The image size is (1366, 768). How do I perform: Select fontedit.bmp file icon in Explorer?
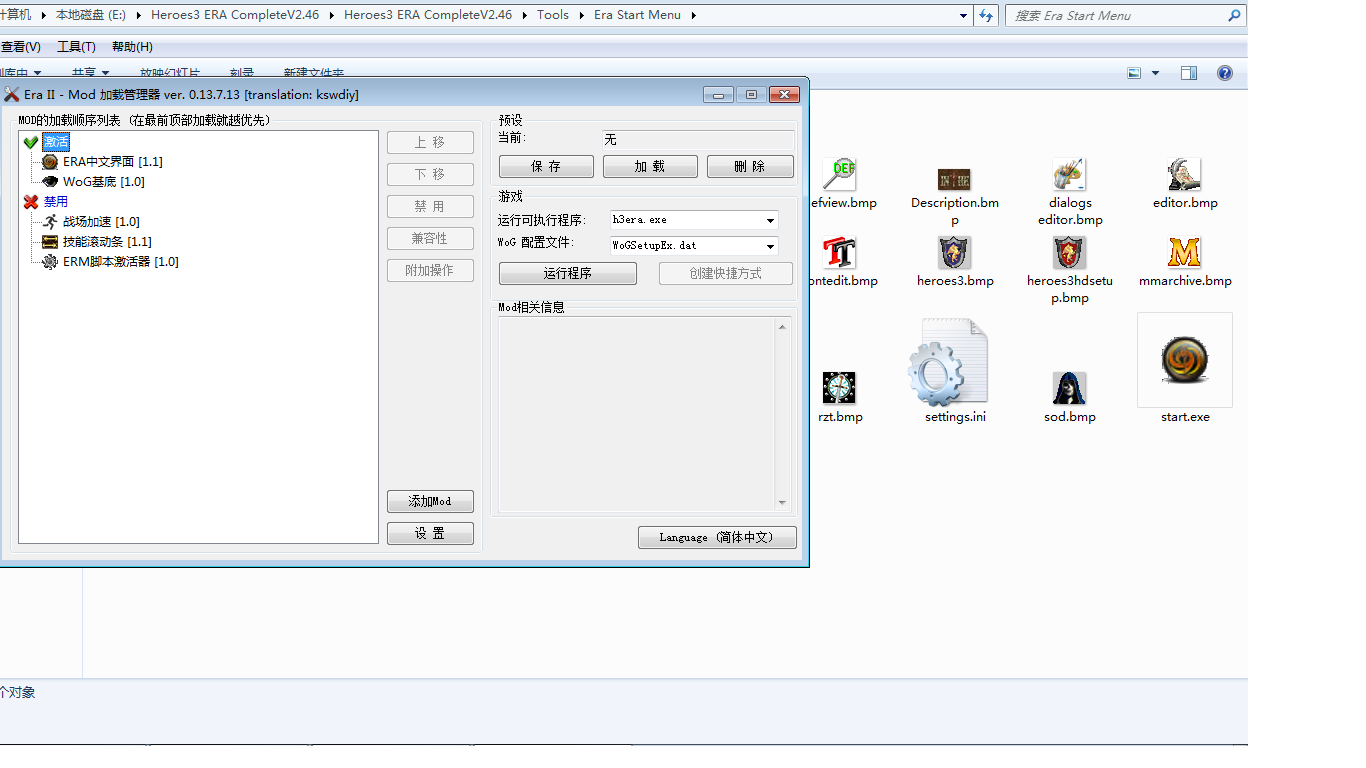coord(838,253)
